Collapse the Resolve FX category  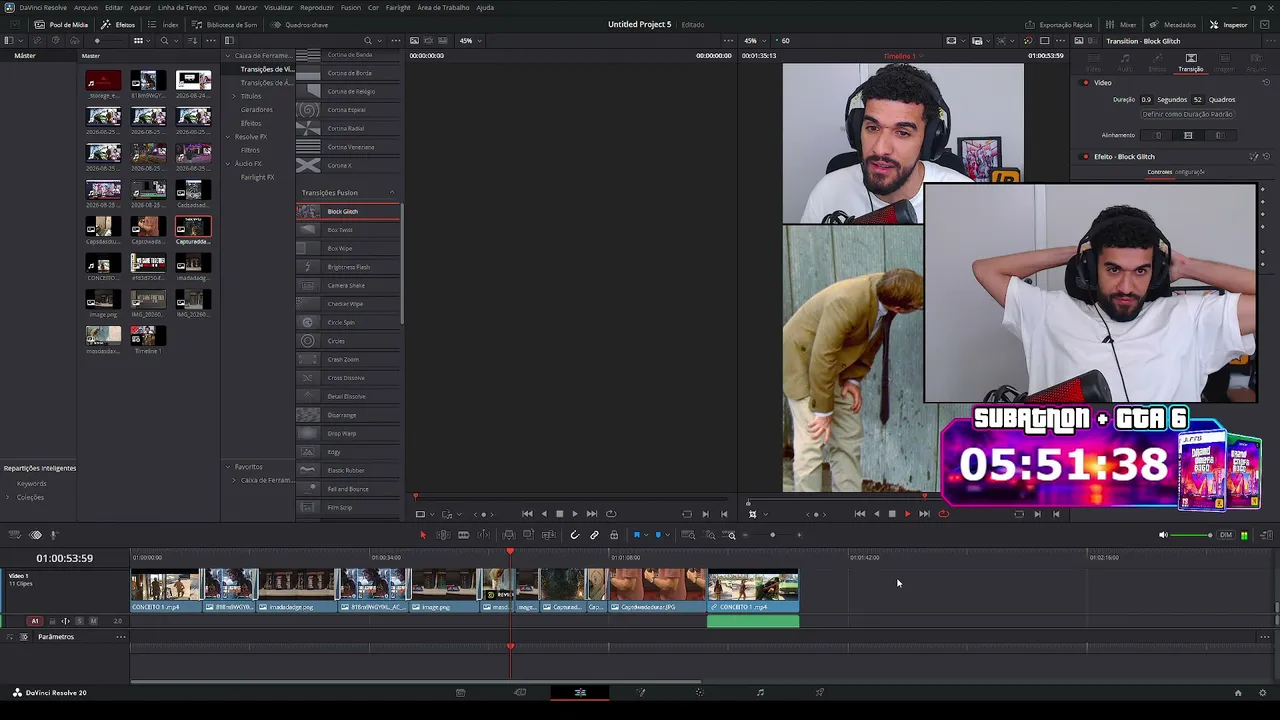227,137
